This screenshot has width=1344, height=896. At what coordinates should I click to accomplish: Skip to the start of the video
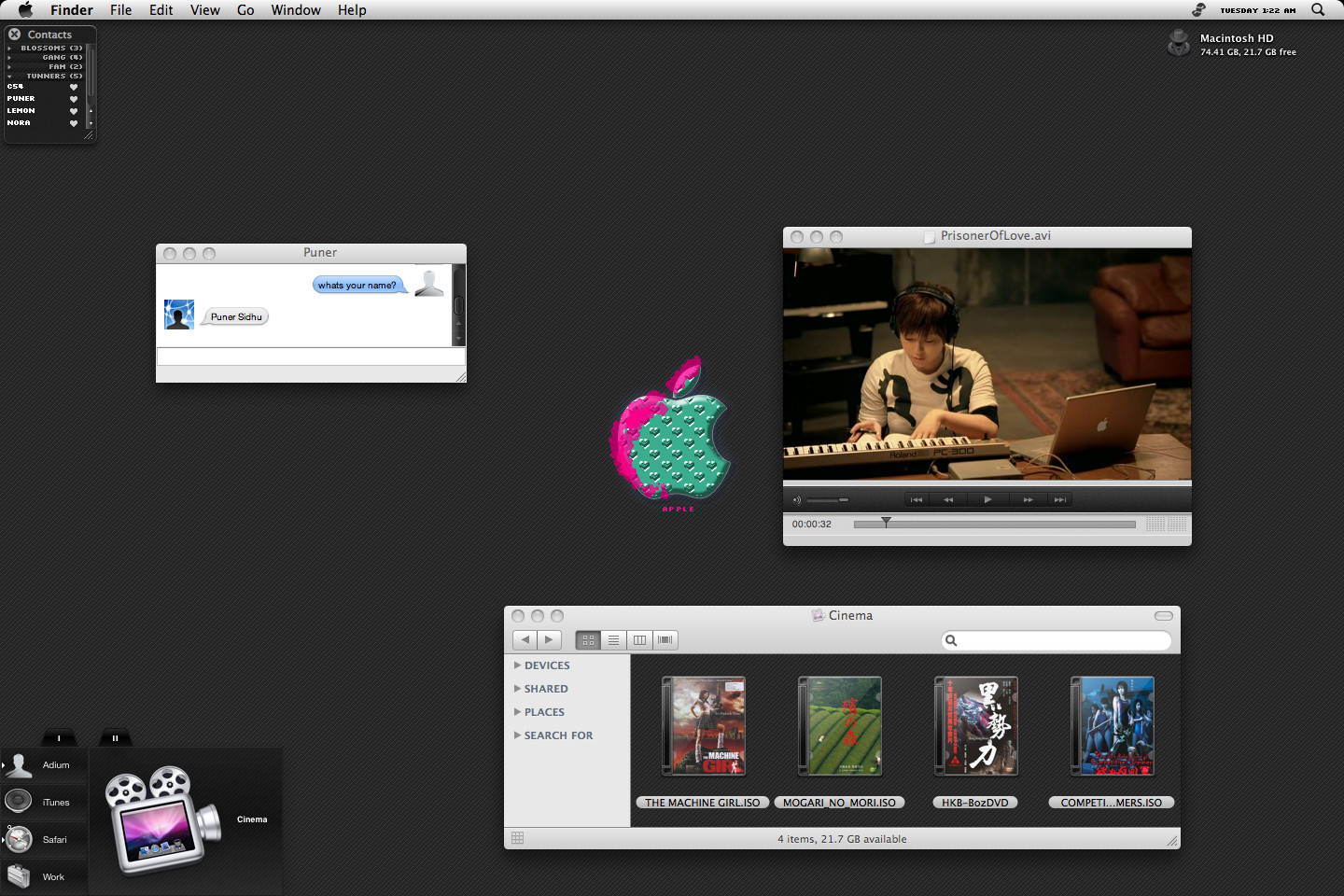click(x=917, y=499)
